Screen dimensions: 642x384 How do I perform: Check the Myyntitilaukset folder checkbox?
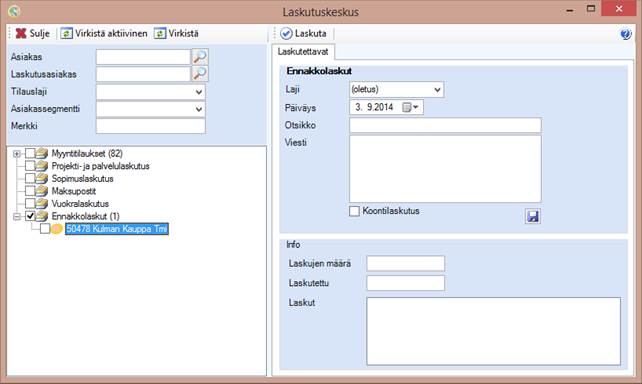click(x=30, y=154)
